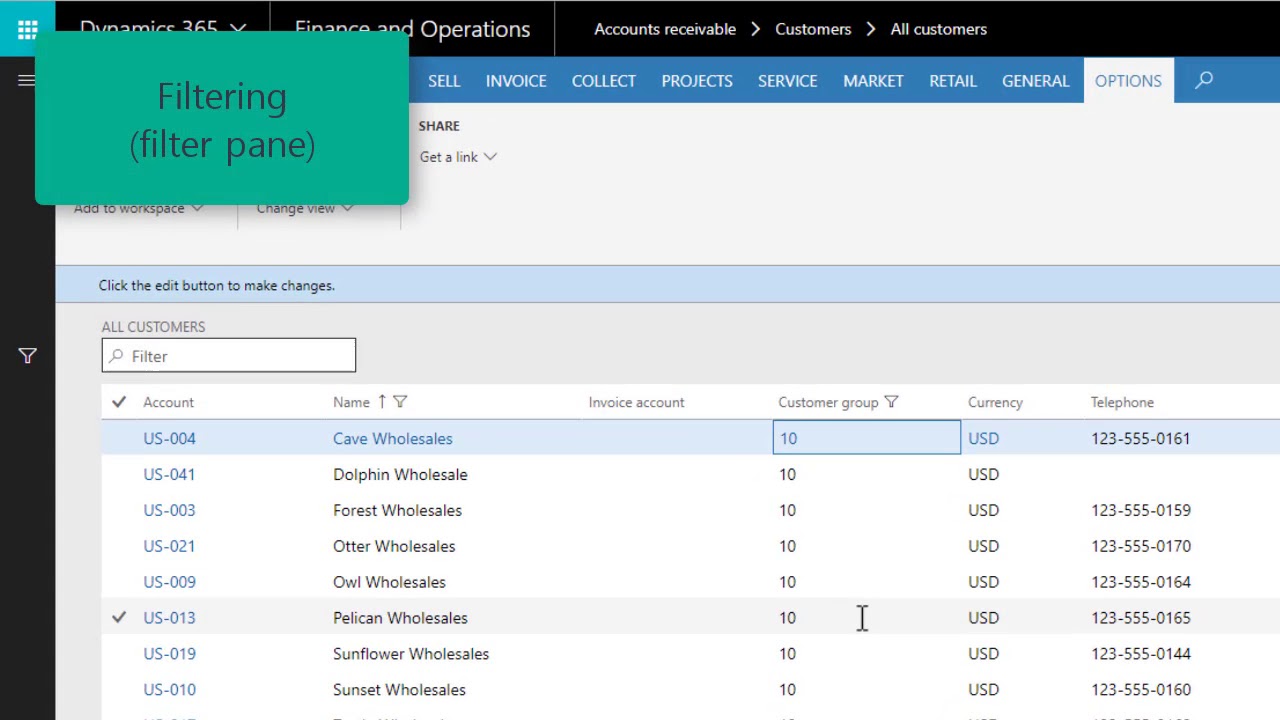
Task: Open the COLLECT ribbon tab
Action: point(604,81)
